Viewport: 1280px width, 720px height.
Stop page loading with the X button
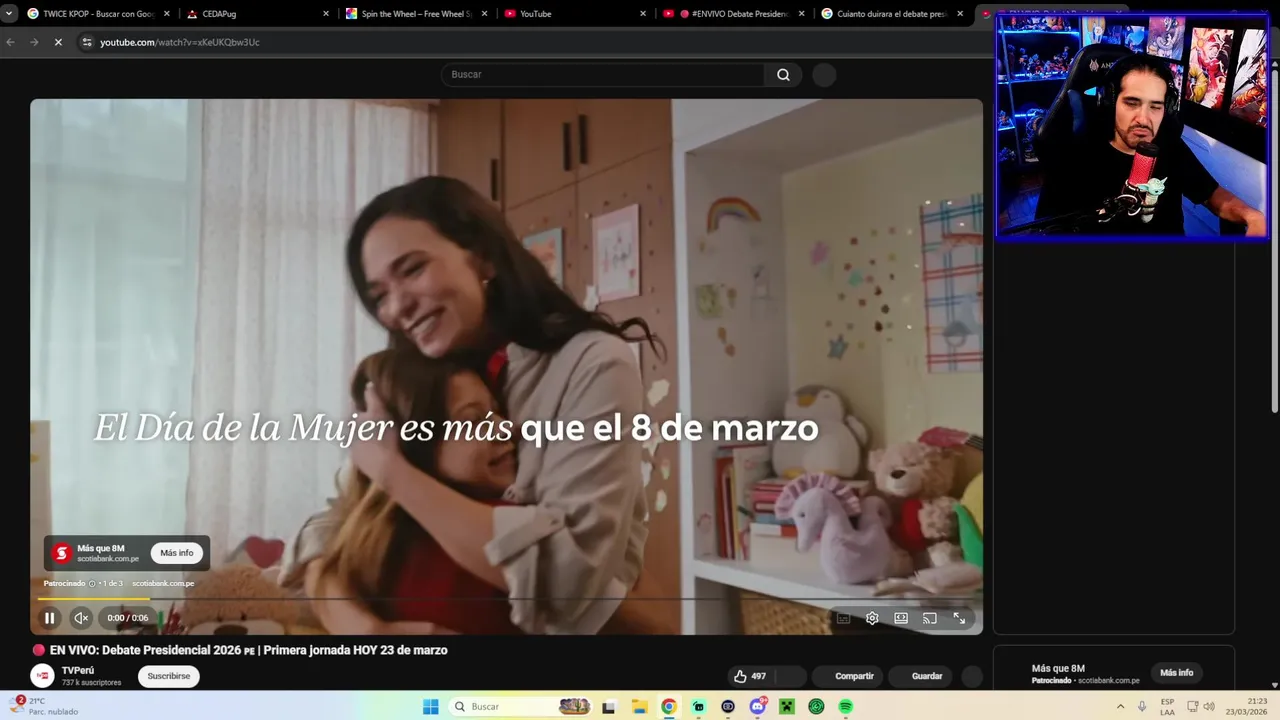coord(58,42)
